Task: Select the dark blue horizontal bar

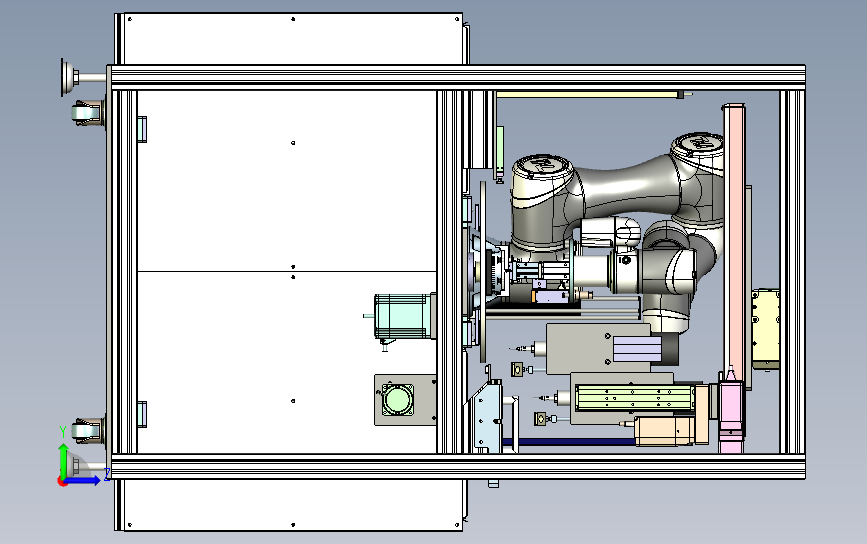Action: [x=570, y=442]
